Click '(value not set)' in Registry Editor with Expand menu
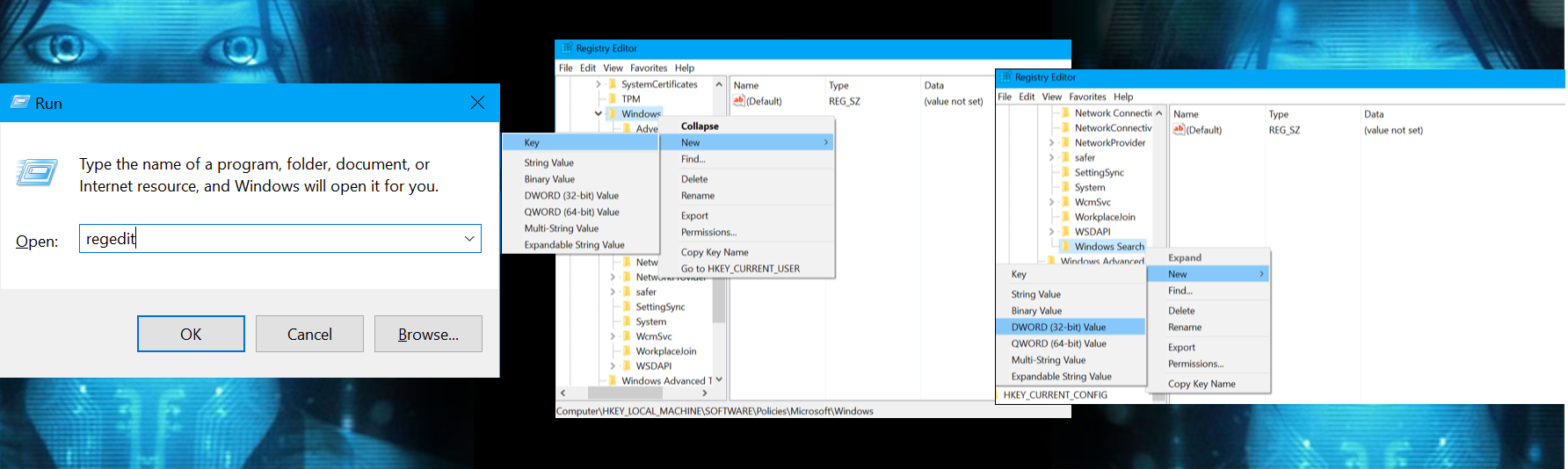1568x469 pixels. coord(1393,130)
